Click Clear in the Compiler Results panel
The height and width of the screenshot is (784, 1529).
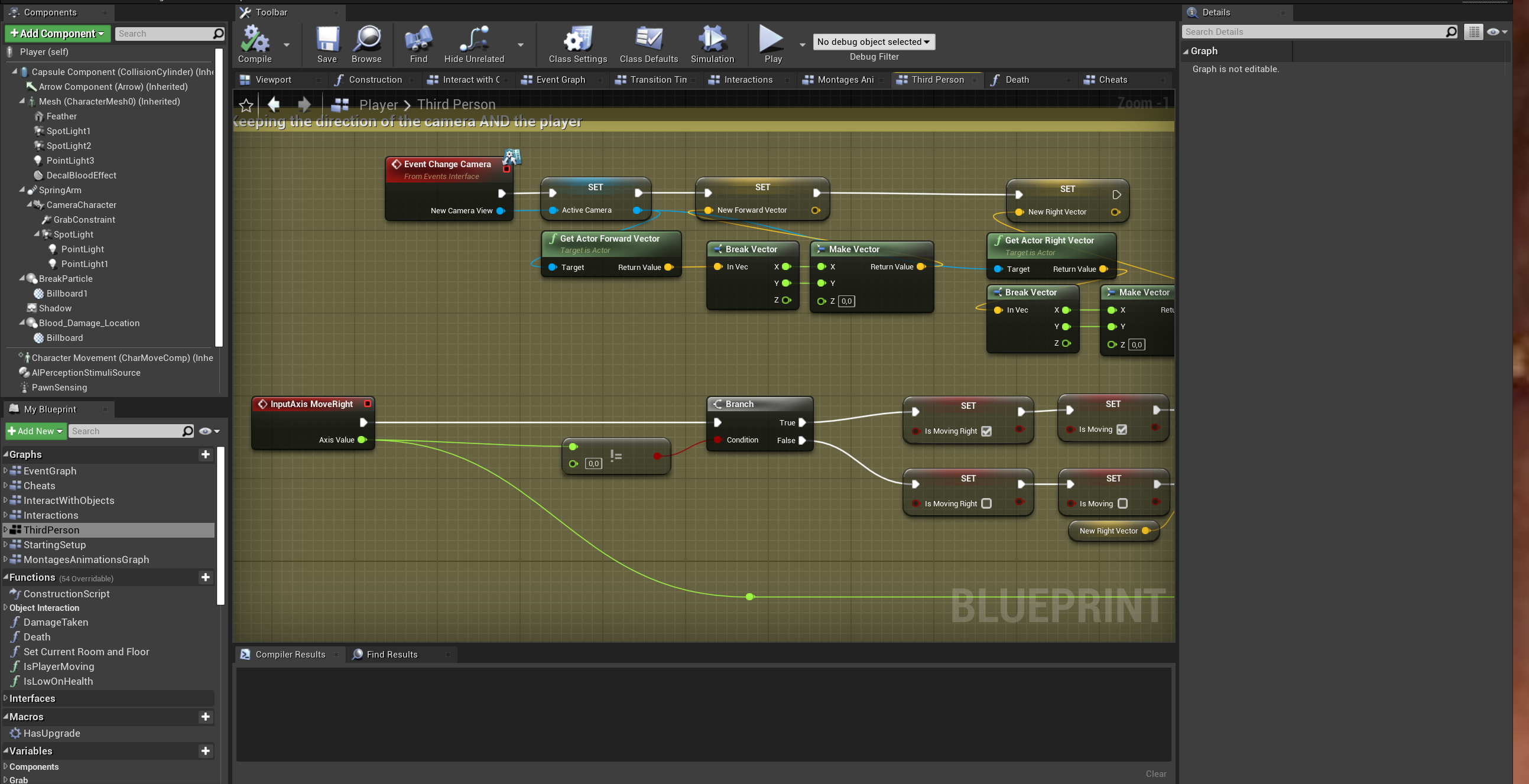pyautogui.click(x=1155, y=773)
